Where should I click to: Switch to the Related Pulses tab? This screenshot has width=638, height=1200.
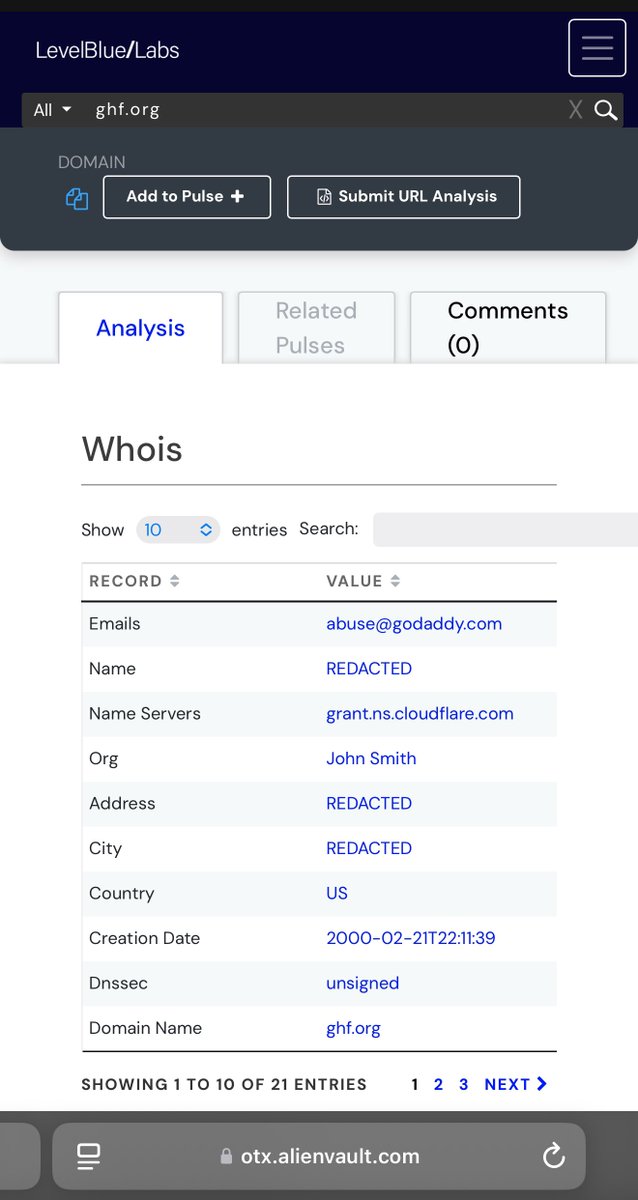pyautogui.click(x=316, y=328)
